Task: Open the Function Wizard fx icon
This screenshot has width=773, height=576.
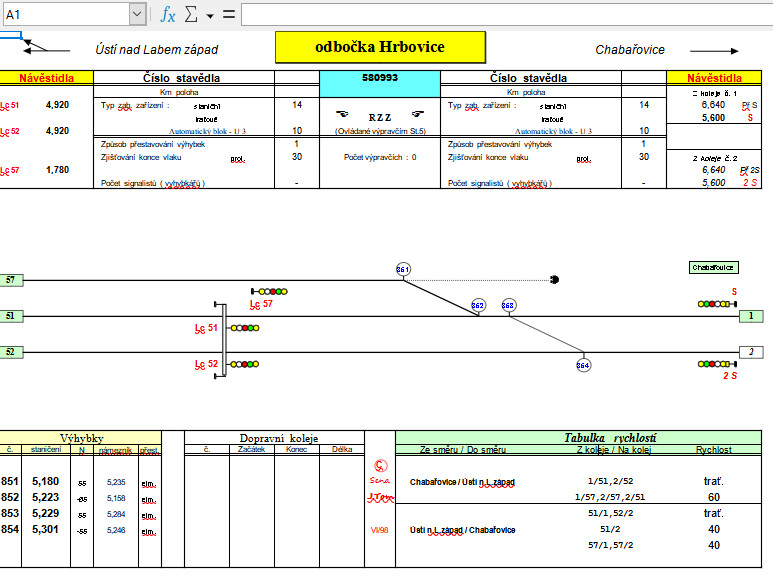Action: pos(168,15)
